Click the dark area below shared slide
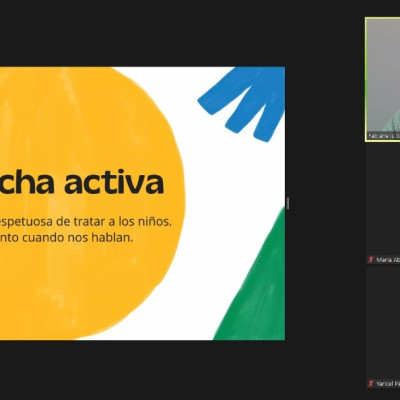This screenshot has height=400, width=400. pyautogui.click(x=143, y=370)
